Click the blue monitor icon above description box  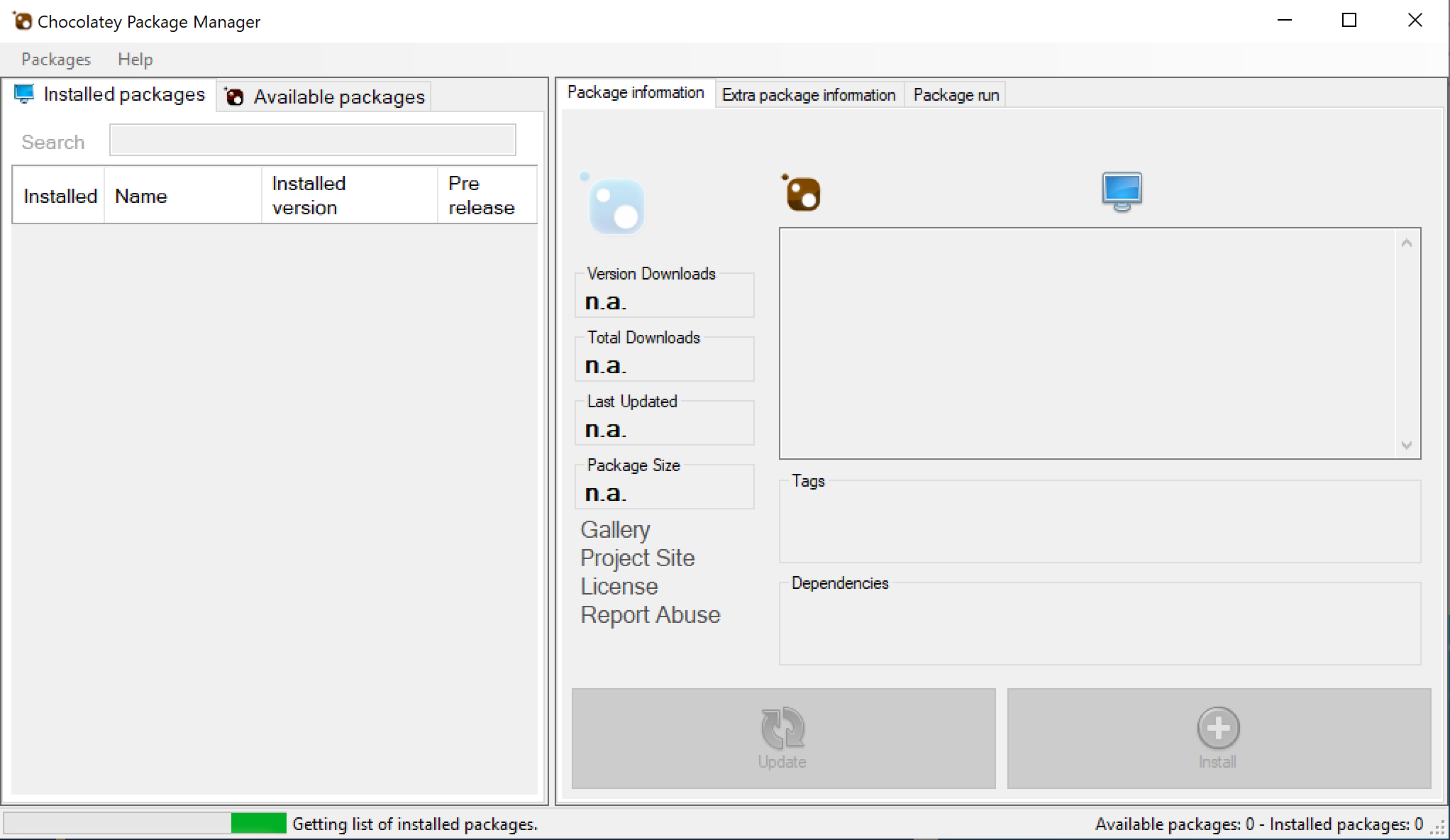1122,192
